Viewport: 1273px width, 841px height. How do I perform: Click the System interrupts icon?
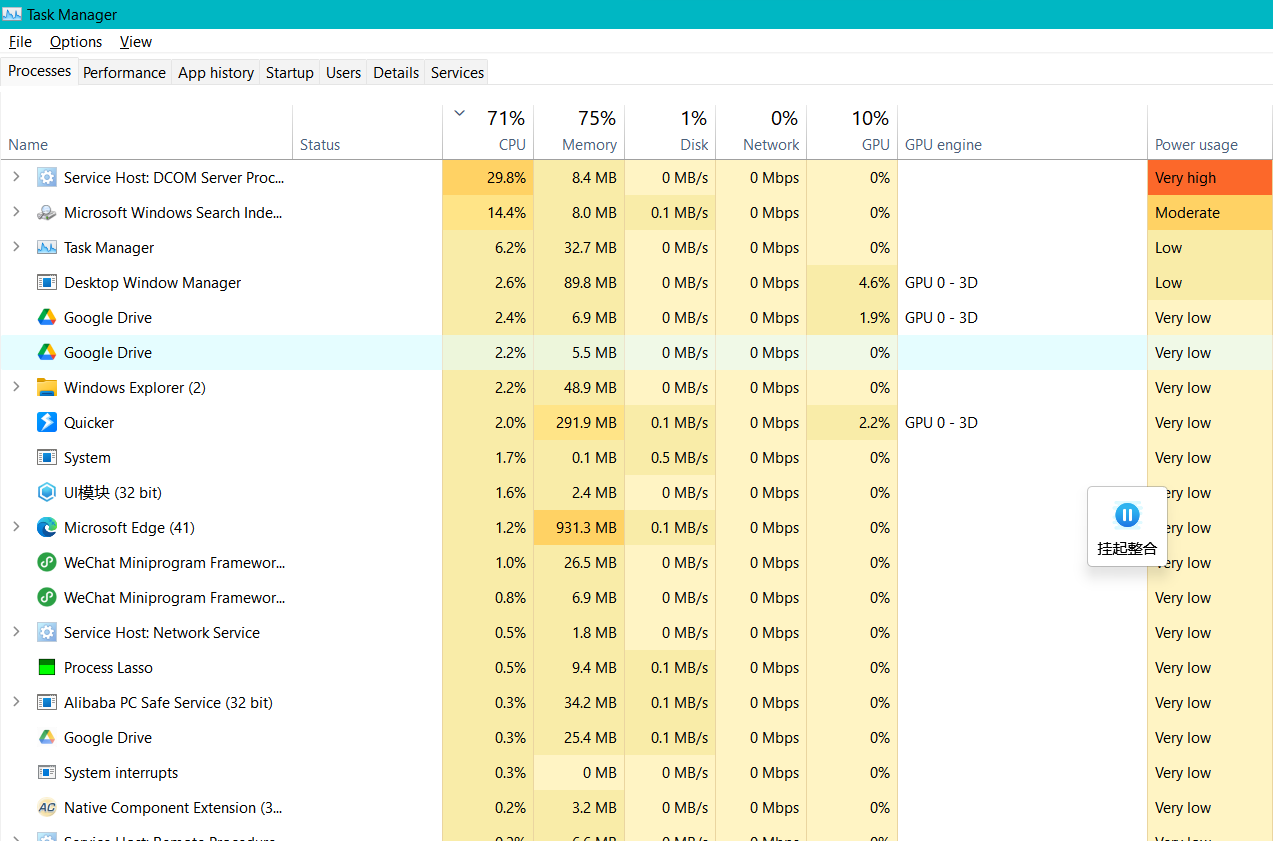point(47,773)
